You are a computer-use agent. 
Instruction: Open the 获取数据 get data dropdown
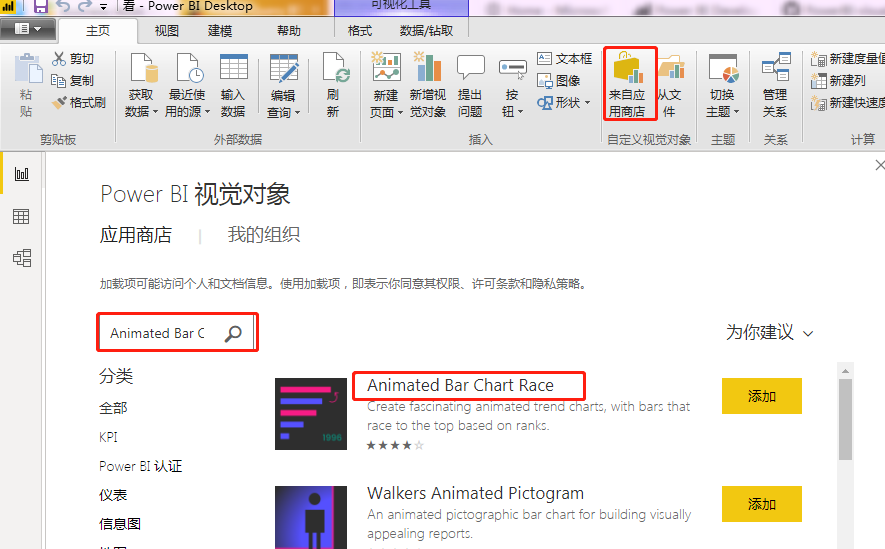pyautogui.click(x=141, y=85)
